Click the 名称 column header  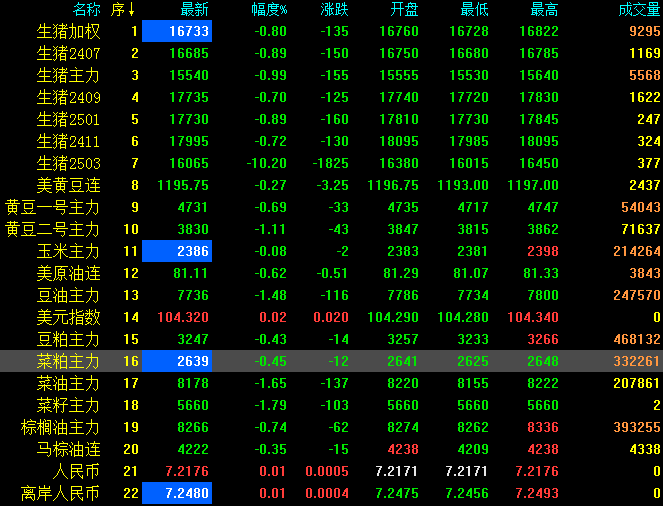87,10
